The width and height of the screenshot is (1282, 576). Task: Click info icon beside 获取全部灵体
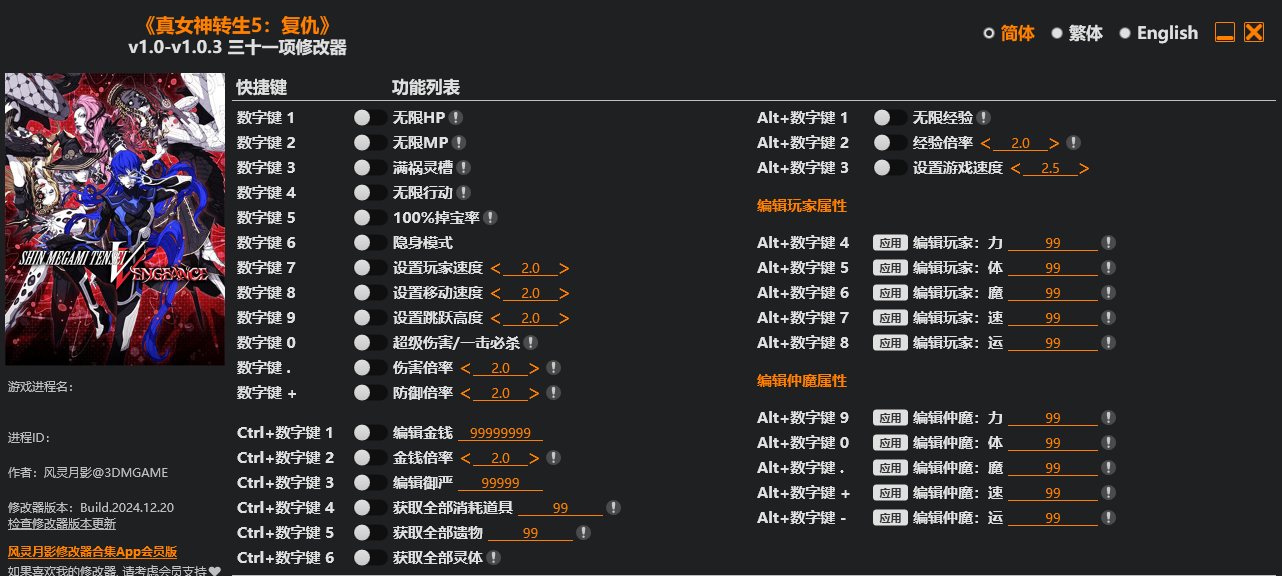pos(494,558)
